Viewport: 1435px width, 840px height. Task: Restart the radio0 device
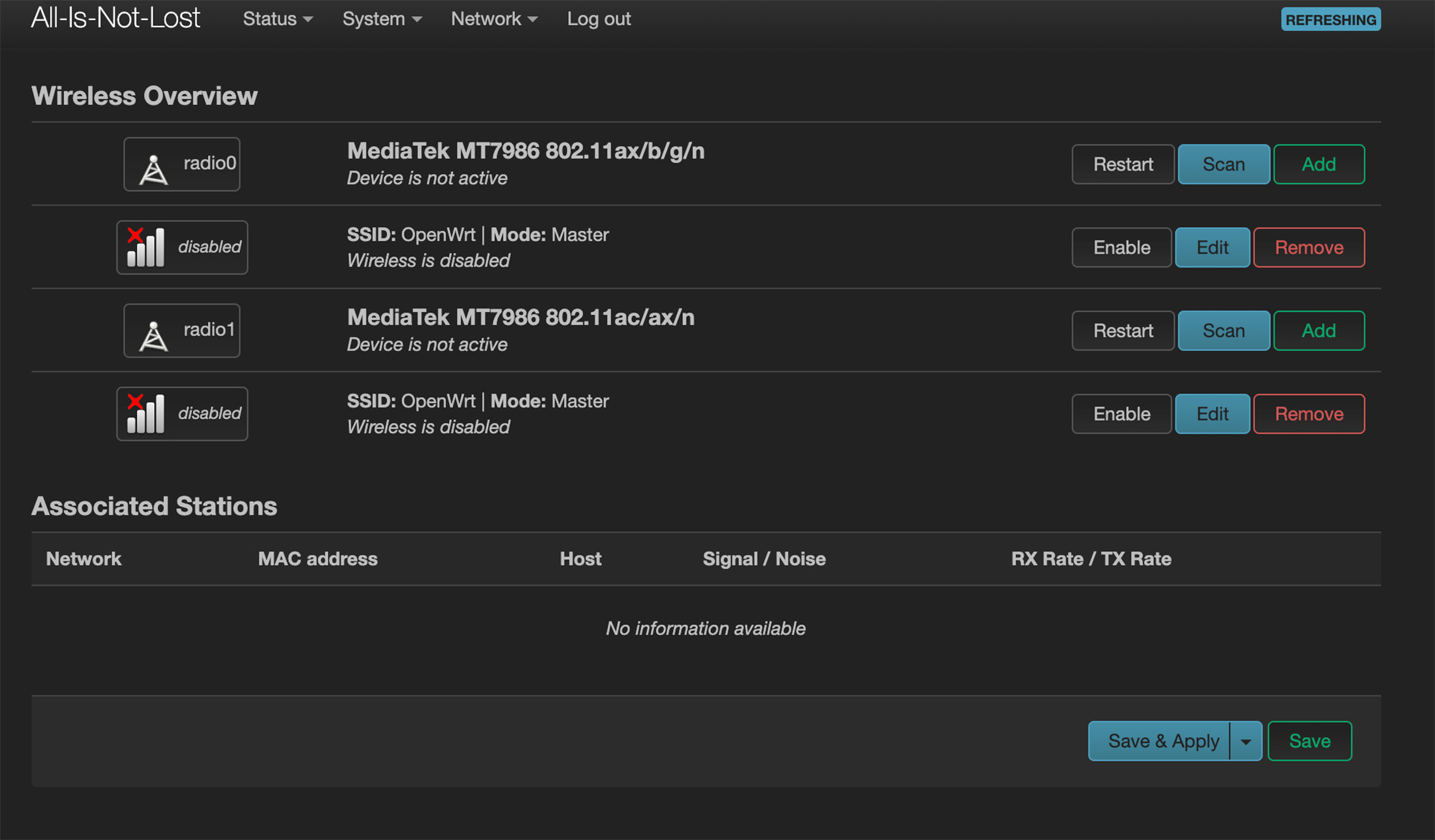click(1123, 164)
